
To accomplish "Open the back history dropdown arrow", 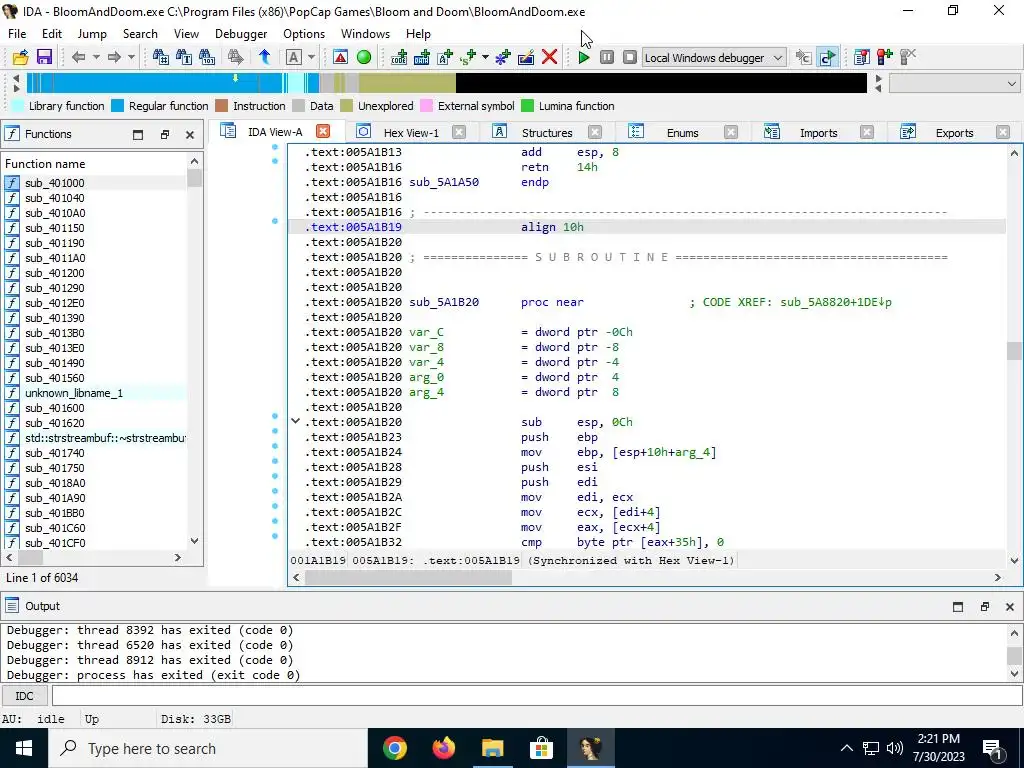I will 96,57.
